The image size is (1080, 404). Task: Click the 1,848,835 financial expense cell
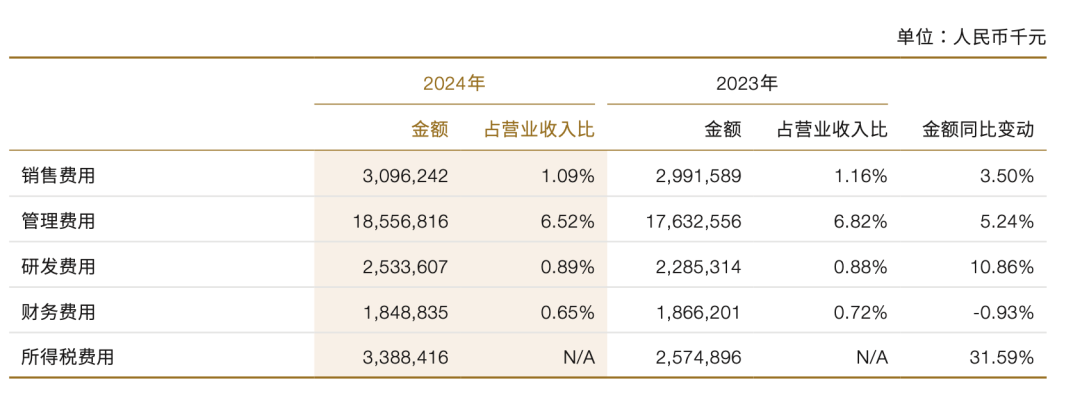click(406, 312)
